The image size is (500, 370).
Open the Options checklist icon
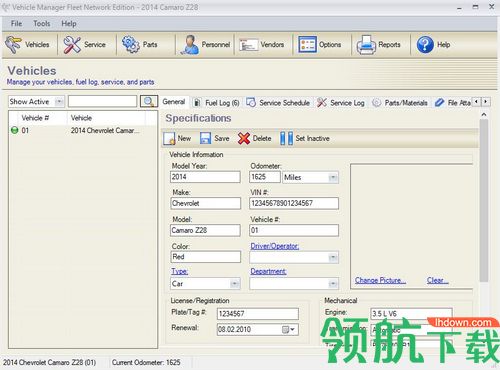[307, 45]
